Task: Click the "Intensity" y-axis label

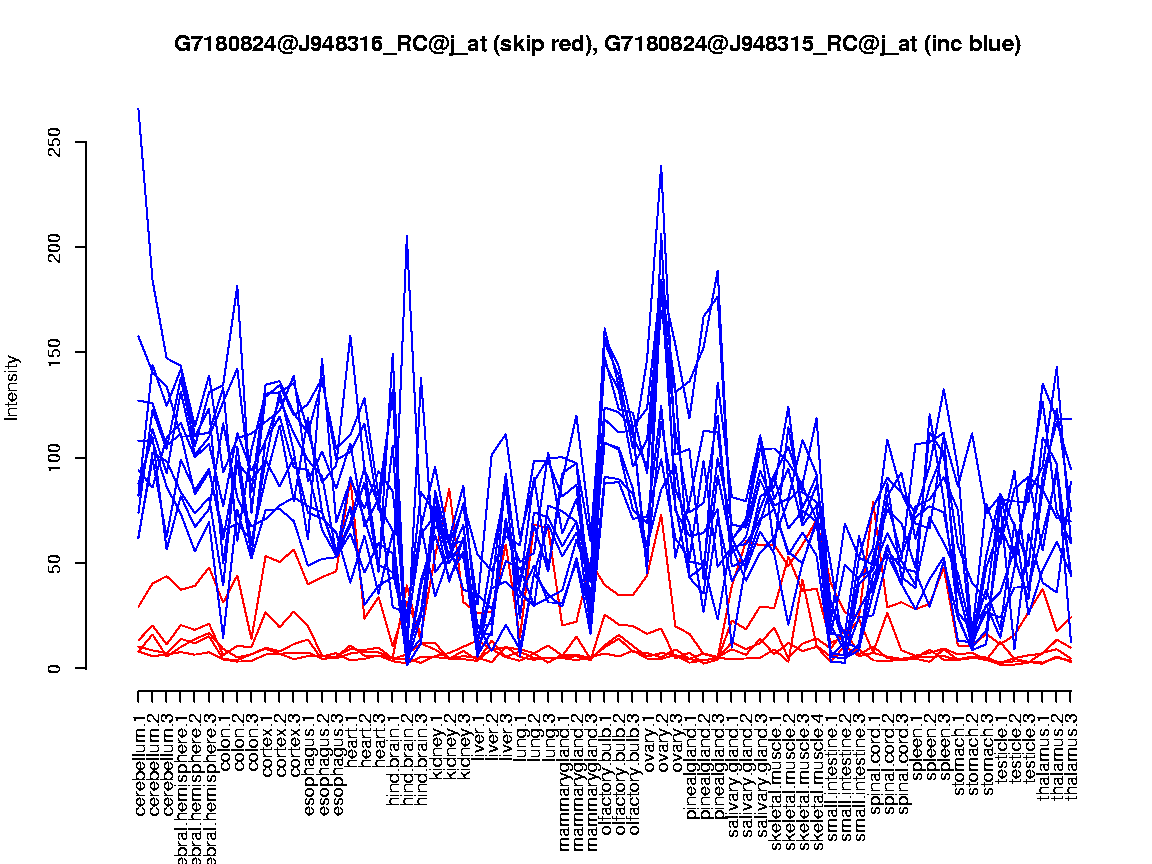Action: 13,387
